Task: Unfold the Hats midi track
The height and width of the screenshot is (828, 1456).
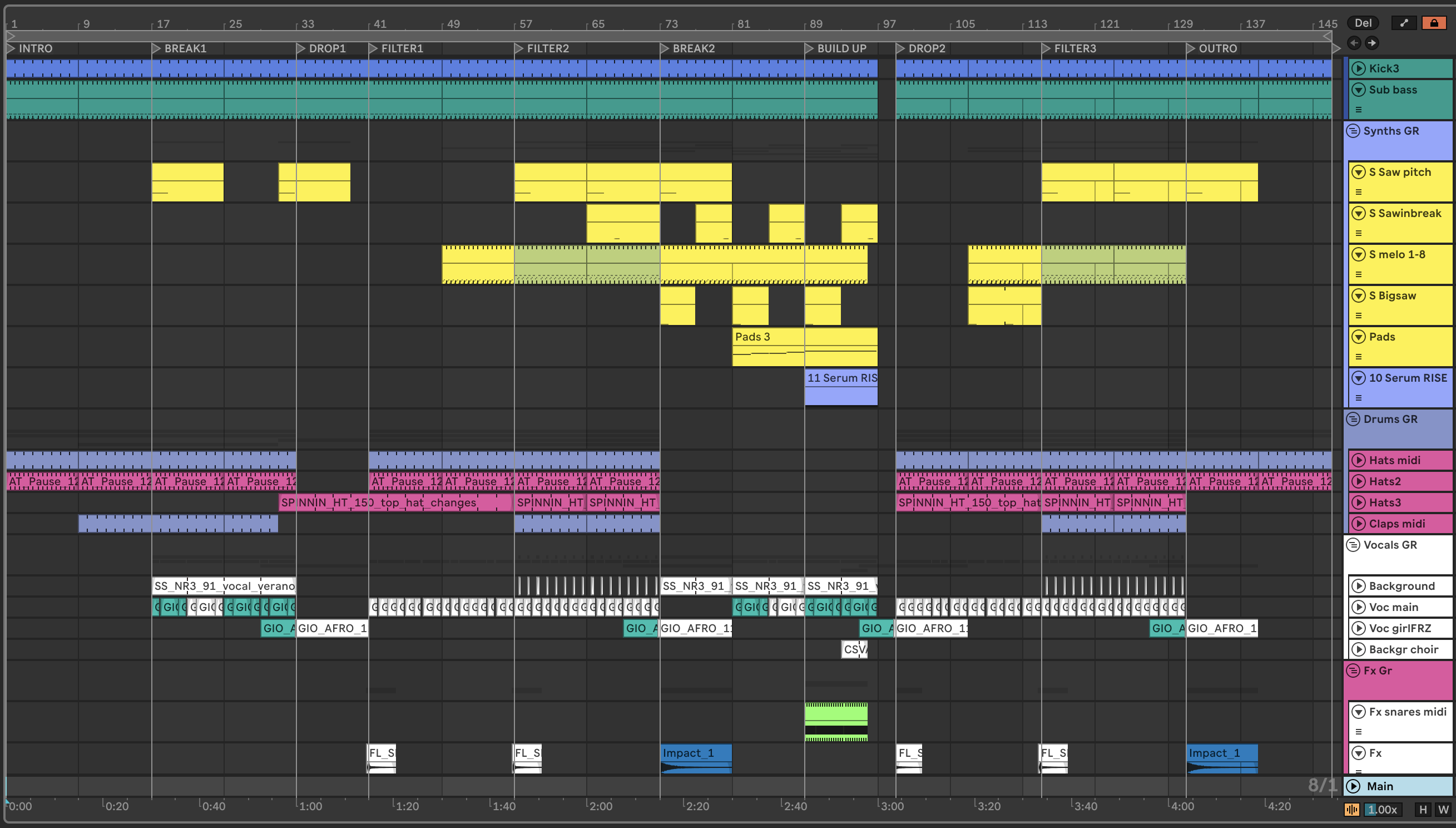Action: tap(1359, 460)
